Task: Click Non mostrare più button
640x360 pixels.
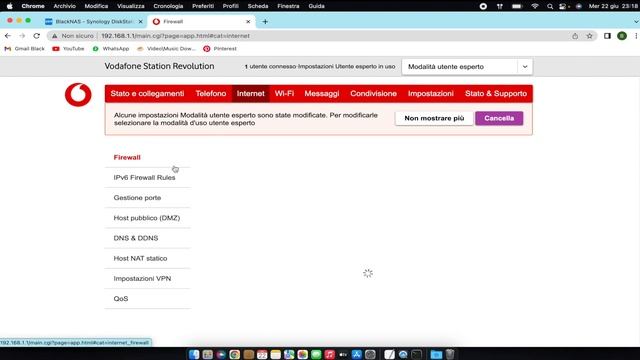Action: 434,118
